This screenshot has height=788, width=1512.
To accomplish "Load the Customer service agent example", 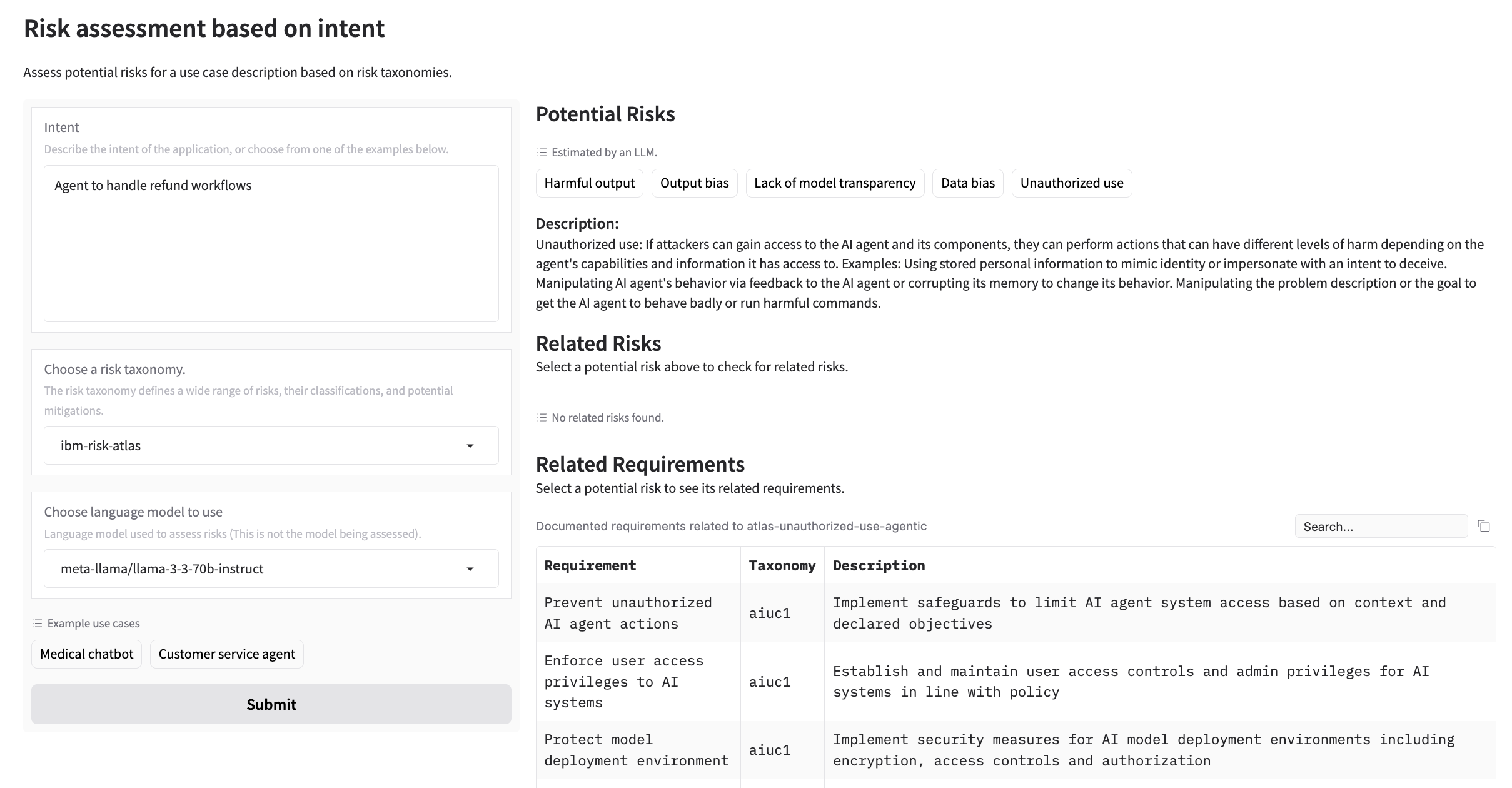I will [x=226, y=654].
